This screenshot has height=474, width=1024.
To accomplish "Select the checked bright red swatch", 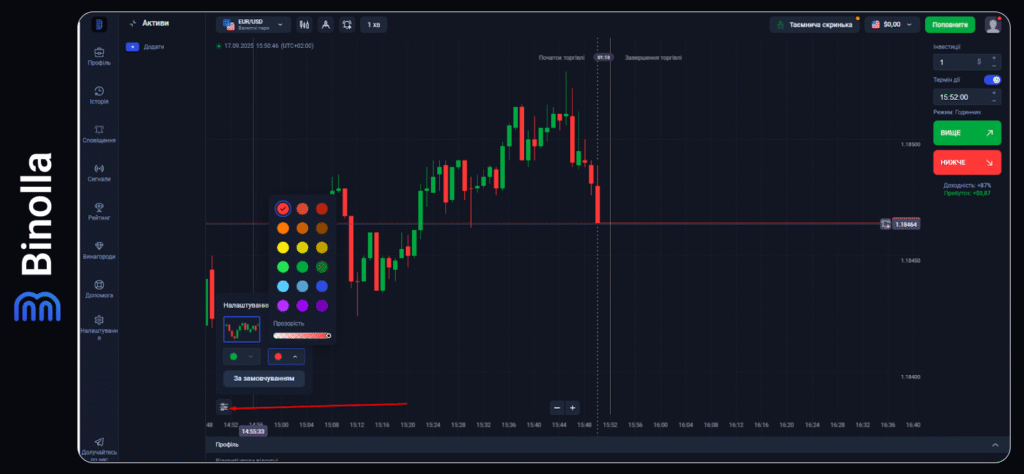I will 283,208.
